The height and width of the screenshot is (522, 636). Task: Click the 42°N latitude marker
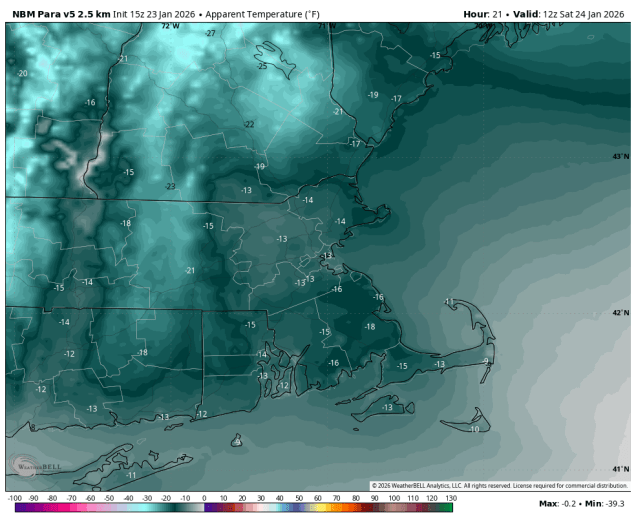click(621, 313)
